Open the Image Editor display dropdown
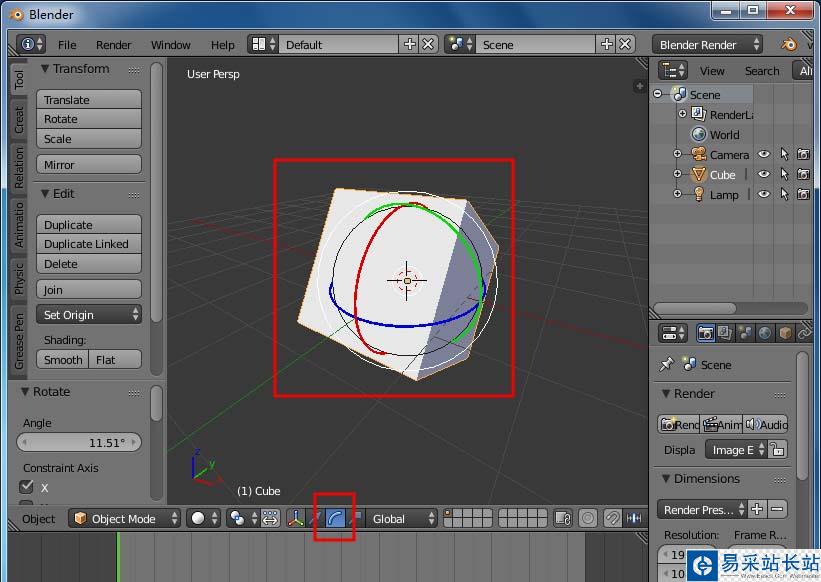The width and height of the screenshot is (821, 582). pos(736,450)
